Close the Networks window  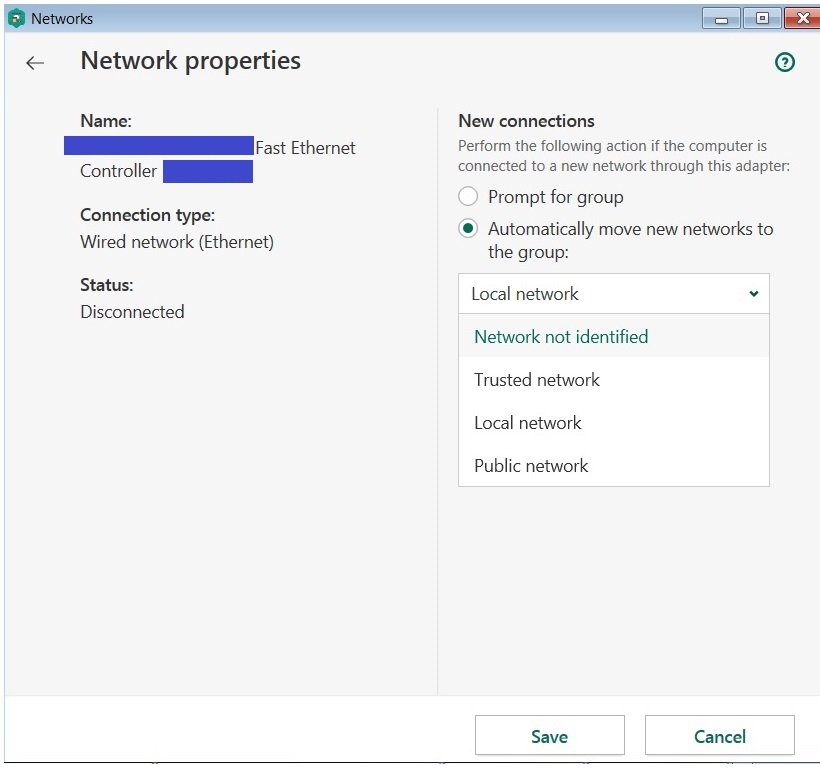click(801, 18)
